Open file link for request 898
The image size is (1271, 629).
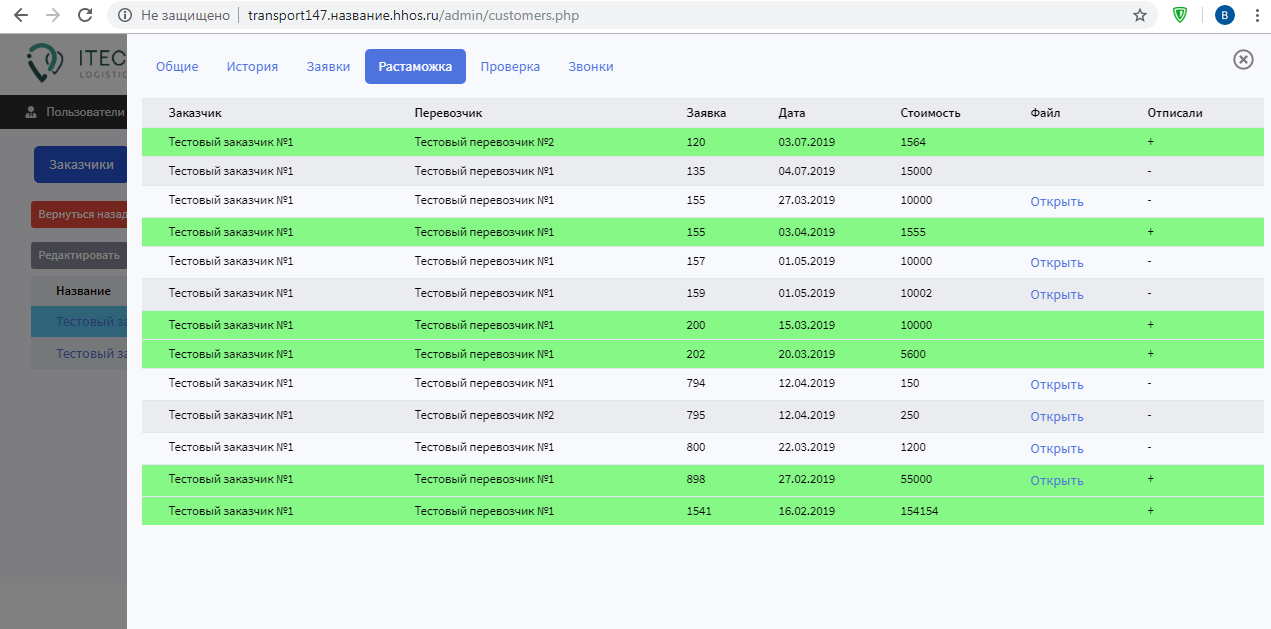(1057, 481)
